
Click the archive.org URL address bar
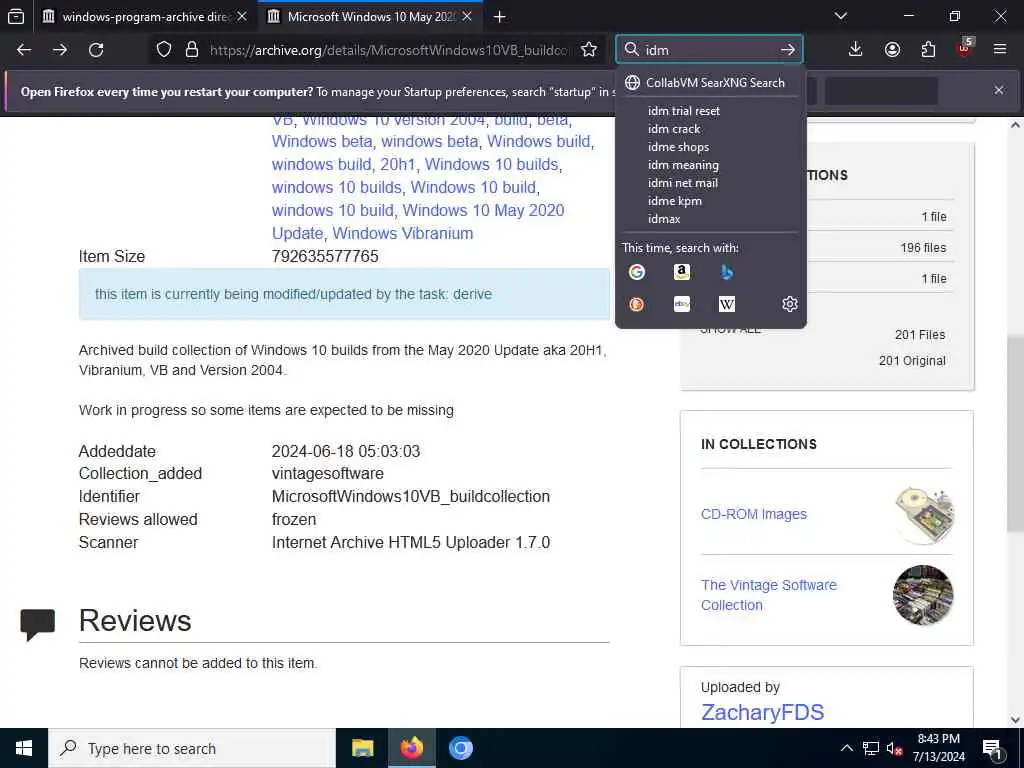tap(389, 50)
